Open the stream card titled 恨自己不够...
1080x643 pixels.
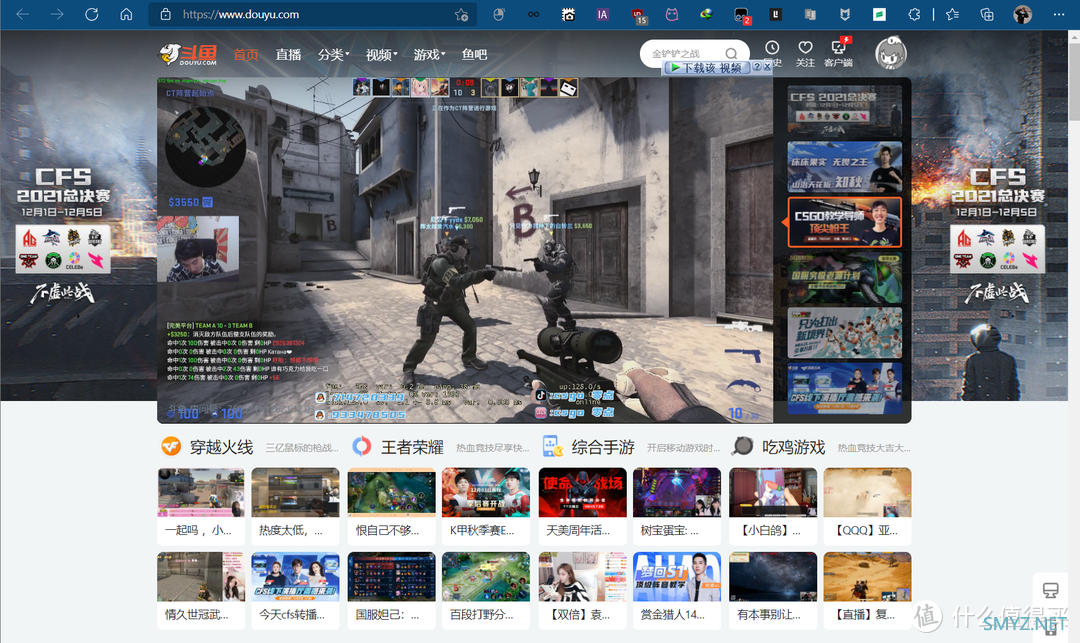pyautogui.click(x=391, y=506)
